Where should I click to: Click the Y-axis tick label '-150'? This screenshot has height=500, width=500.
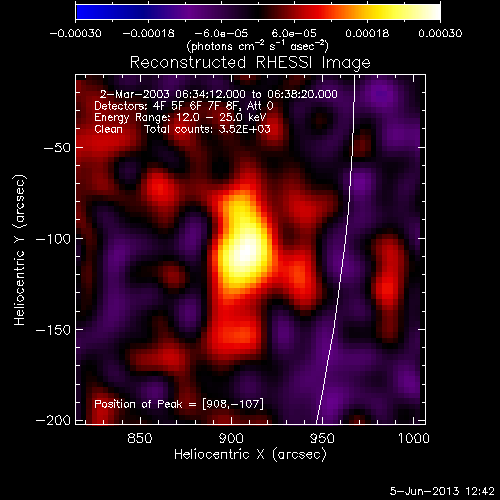53,330
